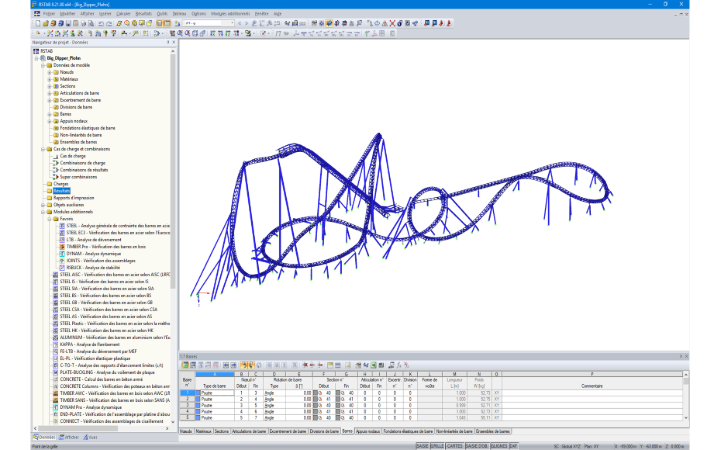Click the Cas de charge tree icon
Image resolution: width=720 pixels, height=450 pixels.
56,156
